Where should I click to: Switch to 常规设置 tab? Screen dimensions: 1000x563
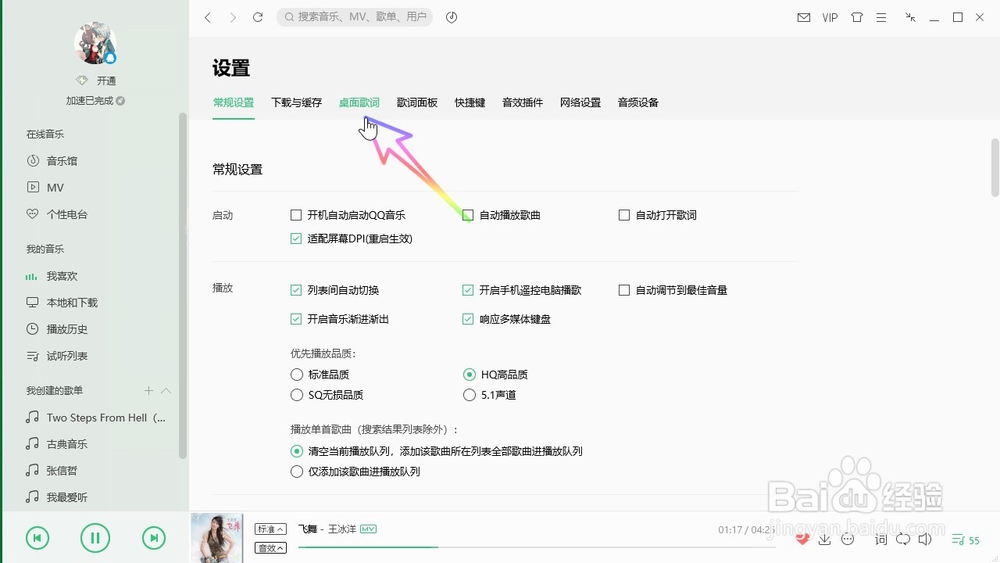tap(233, 103)
